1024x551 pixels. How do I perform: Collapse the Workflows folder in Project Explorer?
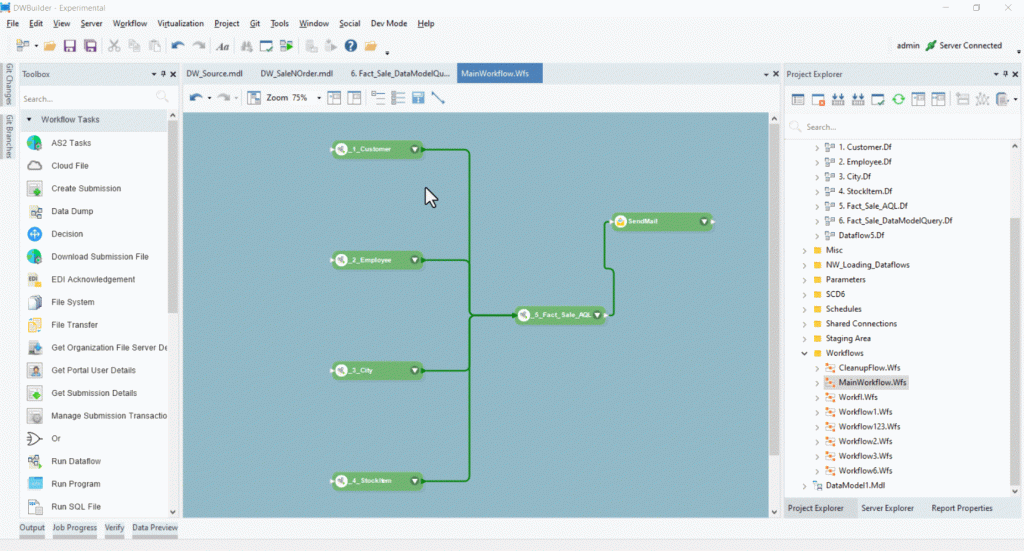click(805, 353)
